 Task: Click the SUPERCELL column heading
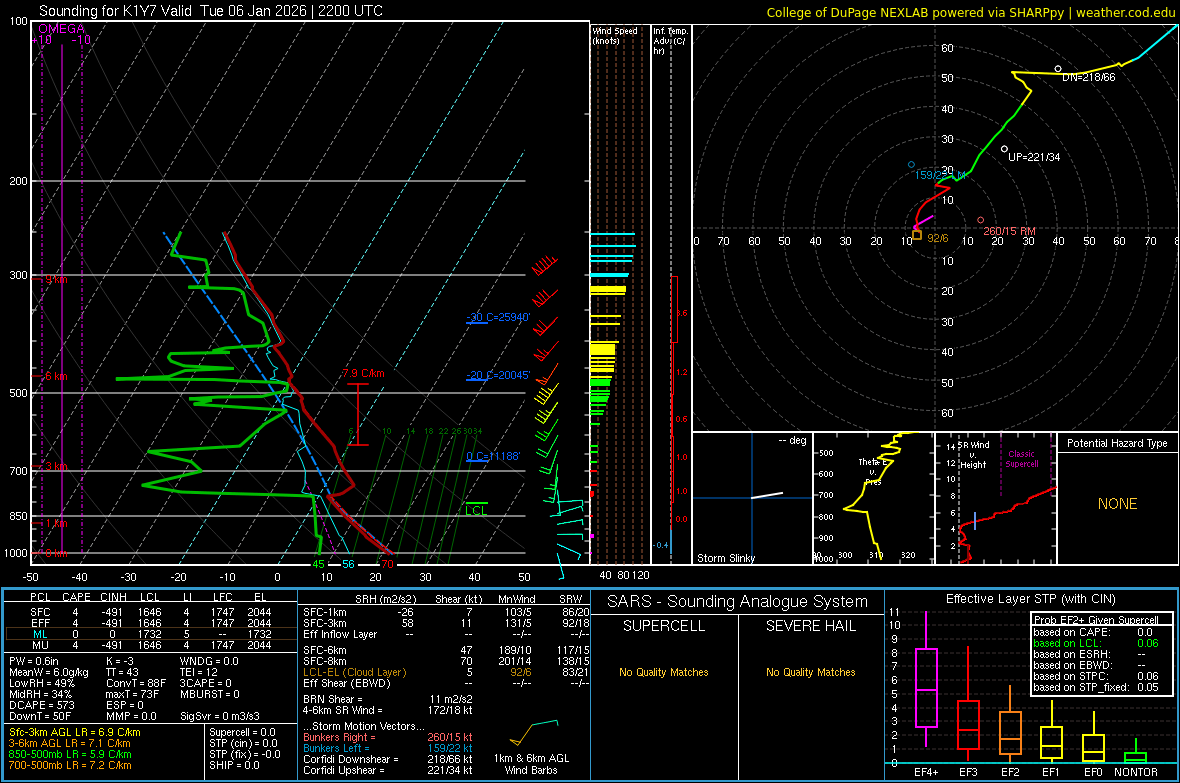point(664,626)
